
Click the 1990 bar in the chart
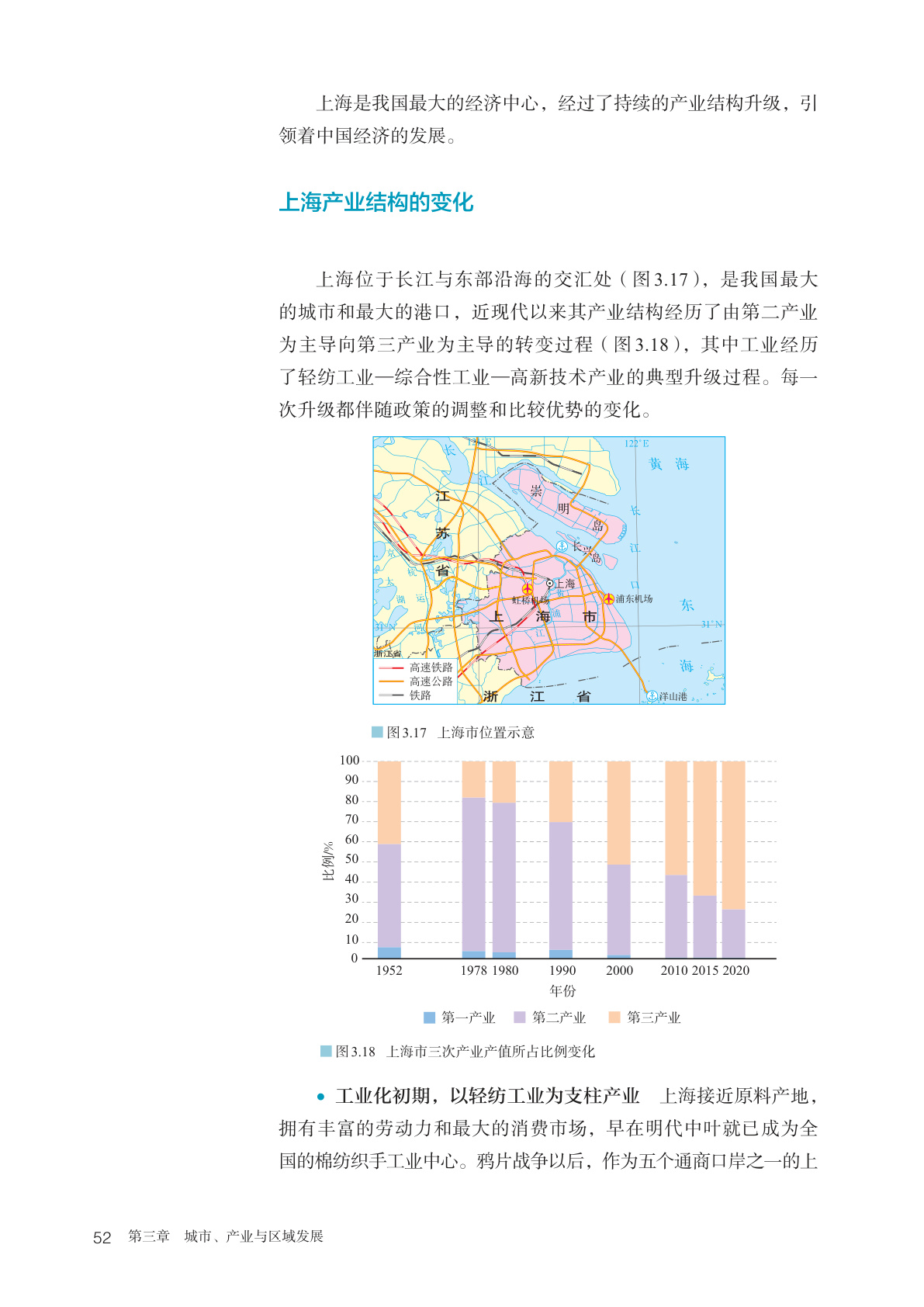coord(561,859)
